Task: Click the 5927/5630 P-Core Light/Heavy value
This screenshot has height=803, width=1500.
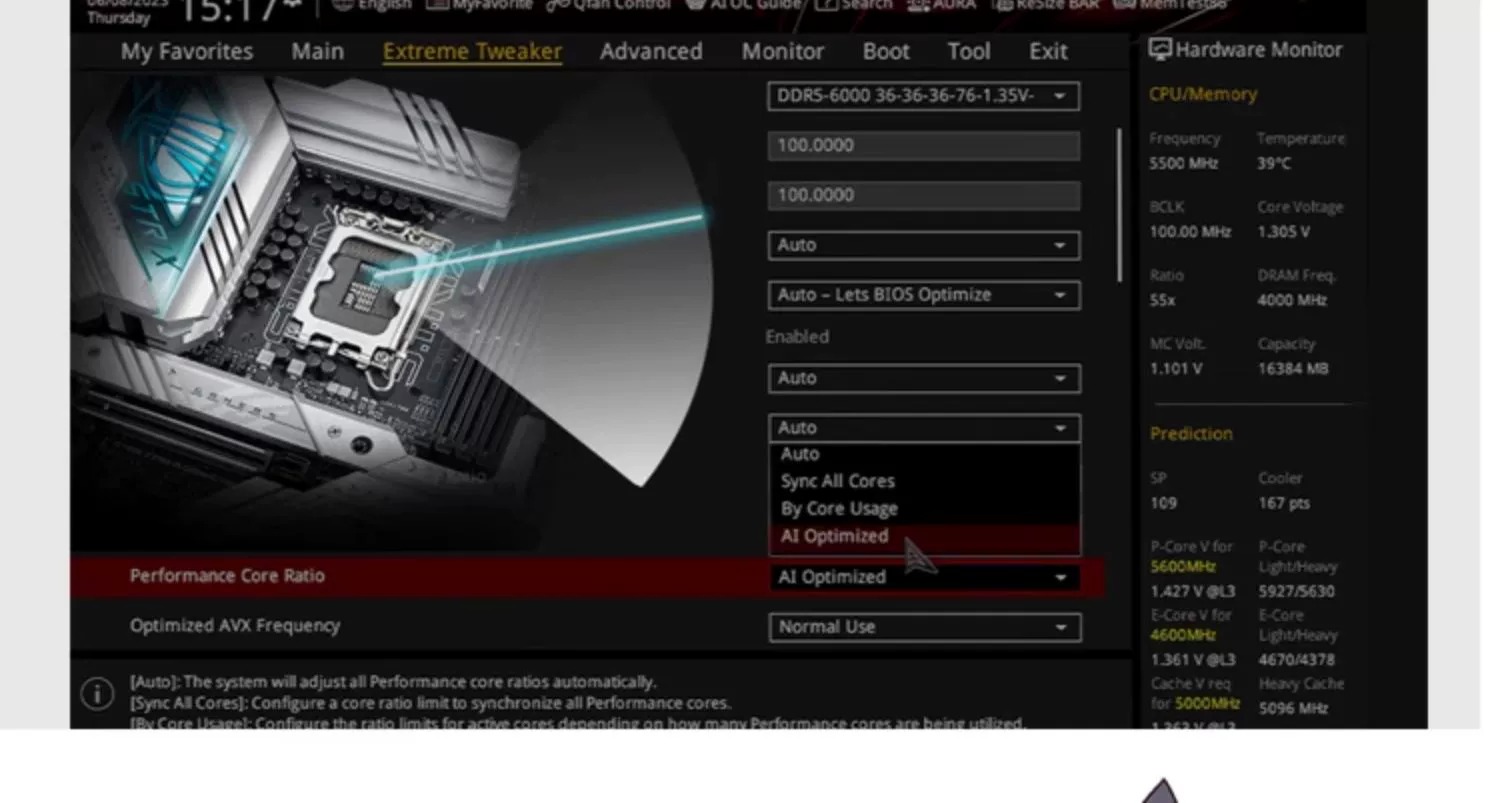Action: coord(1296,591)
